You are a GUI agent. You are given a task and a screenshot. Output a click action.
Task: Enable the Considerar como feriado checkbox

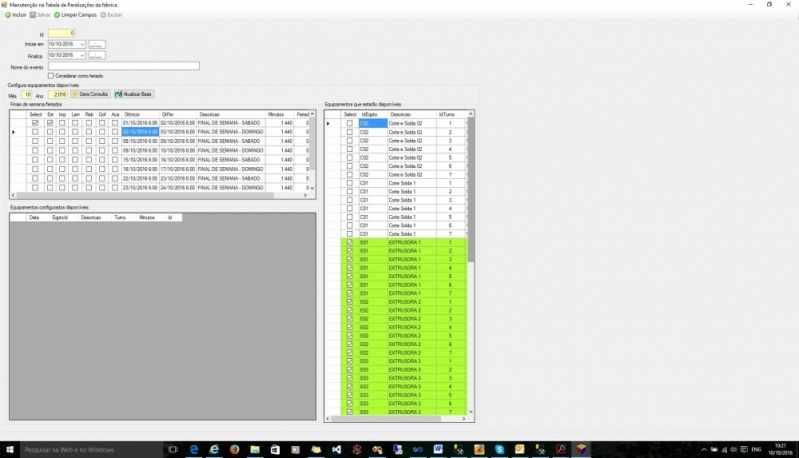pyautogui.click(x=51, y=76)
